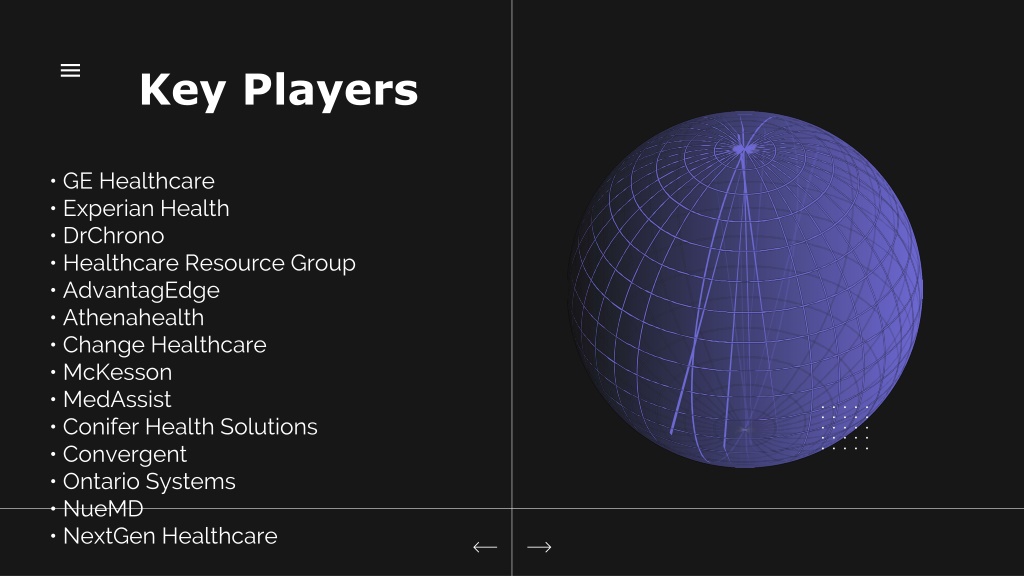Screen dimensions: 1024x576
Task: Advance to next slide with right arrow
Action: click(x=539, y=547)
